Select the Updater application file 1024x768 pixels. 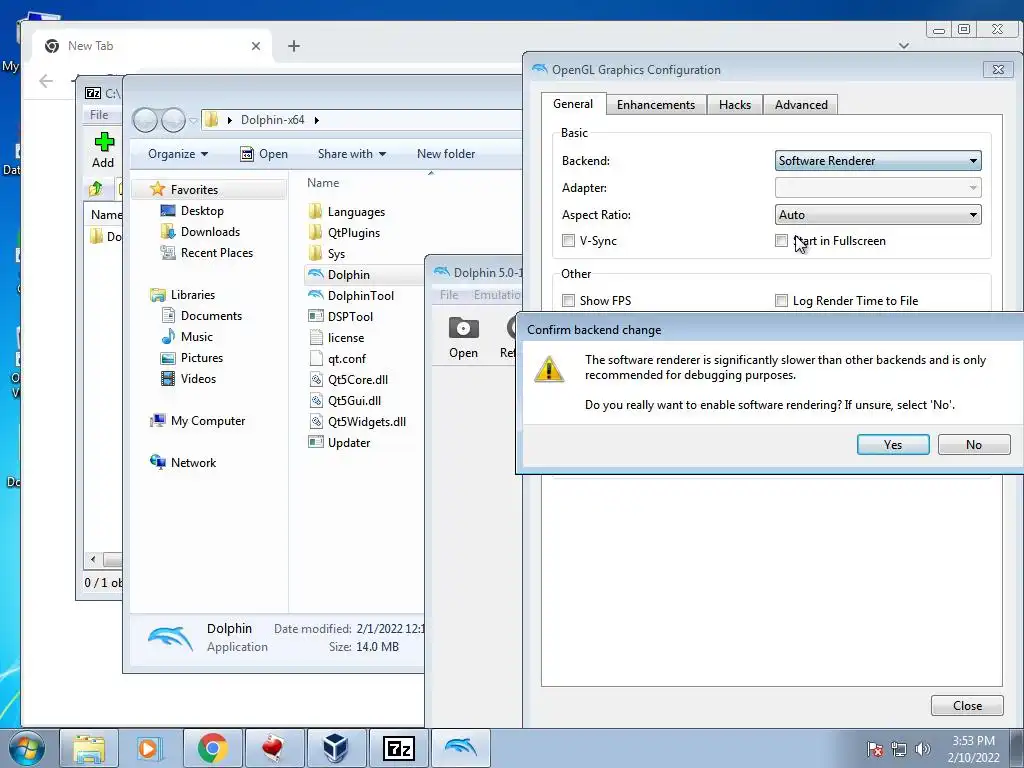point(349,443)
